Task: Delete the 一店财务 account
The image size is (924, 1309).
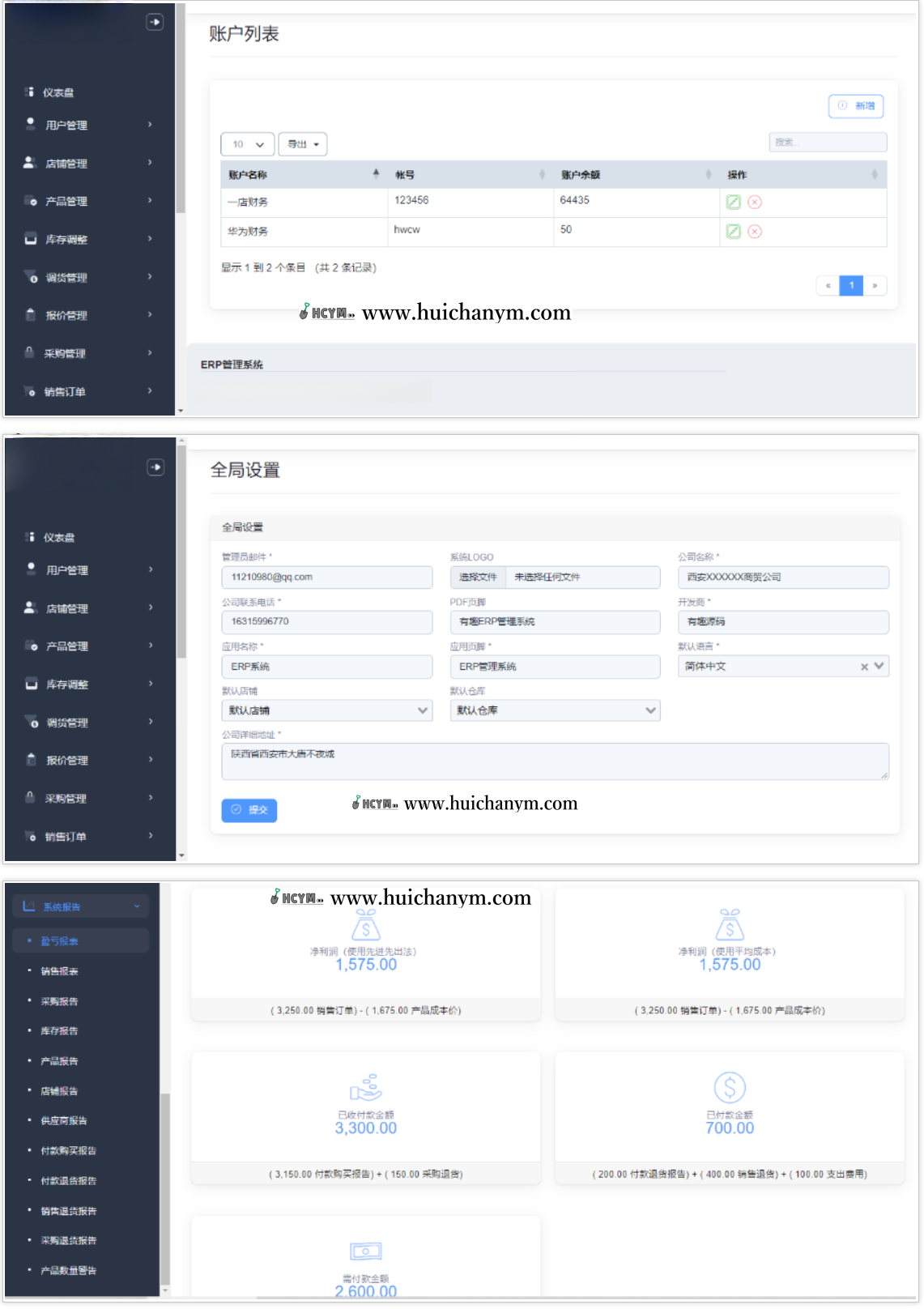Action: pyautogui.click(x=755, y=203)
